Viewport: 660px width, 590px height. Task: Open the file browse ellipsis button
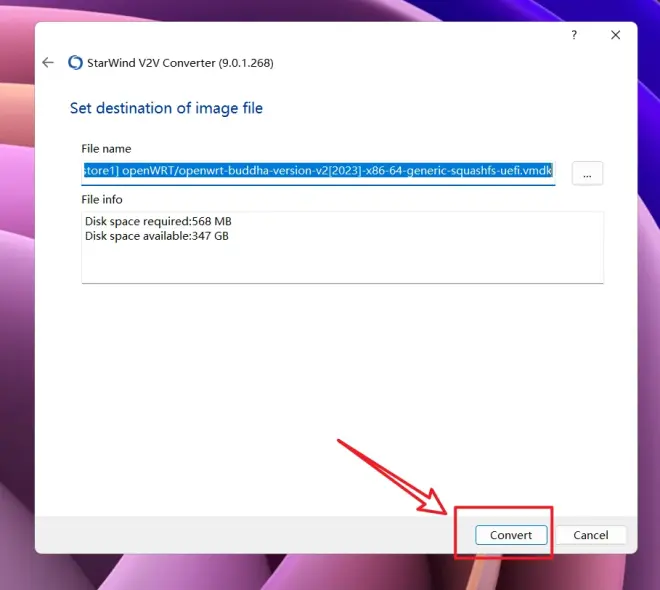point(587,173)
